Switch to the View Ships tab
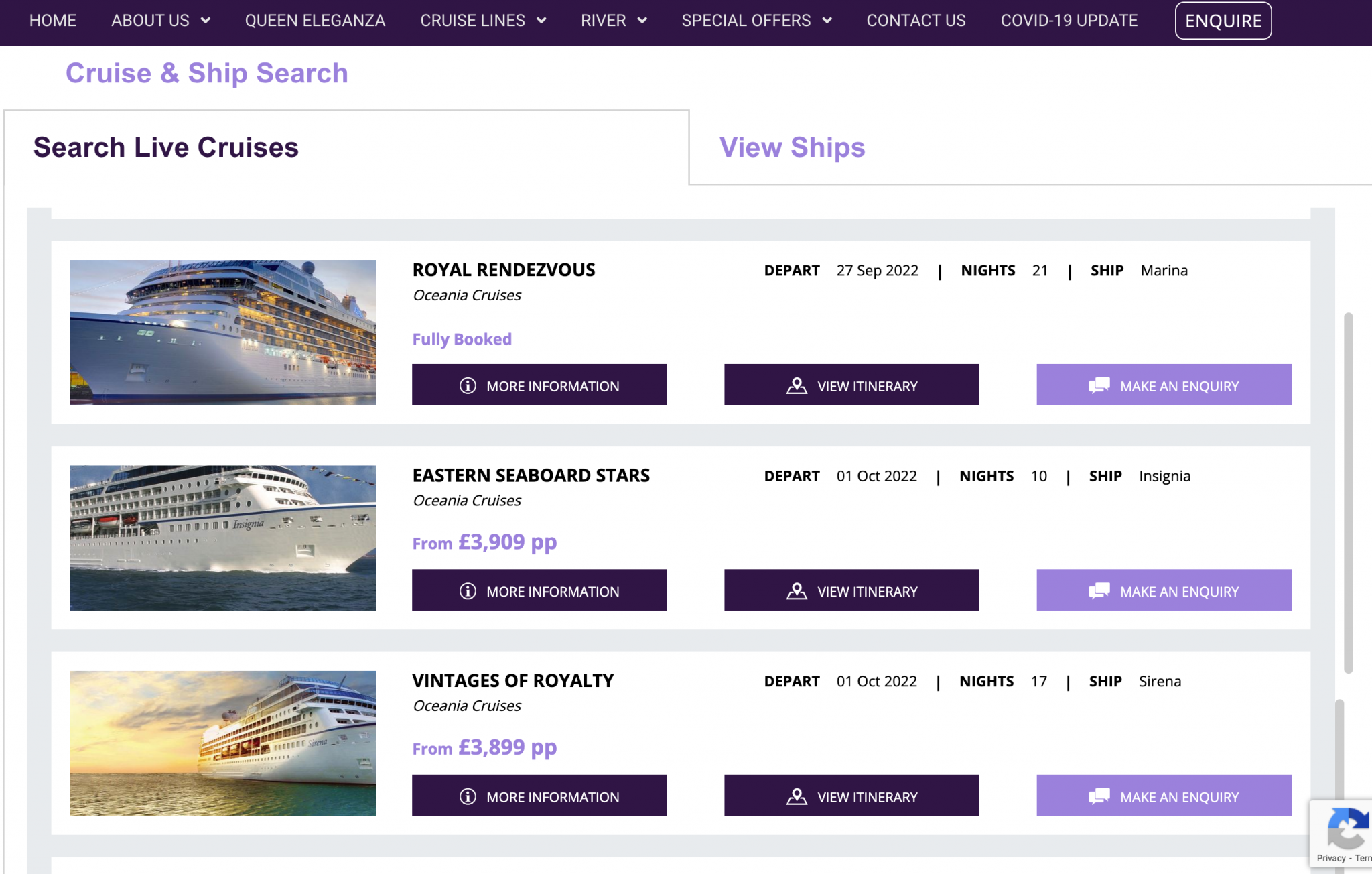 (x=792, y=147)
